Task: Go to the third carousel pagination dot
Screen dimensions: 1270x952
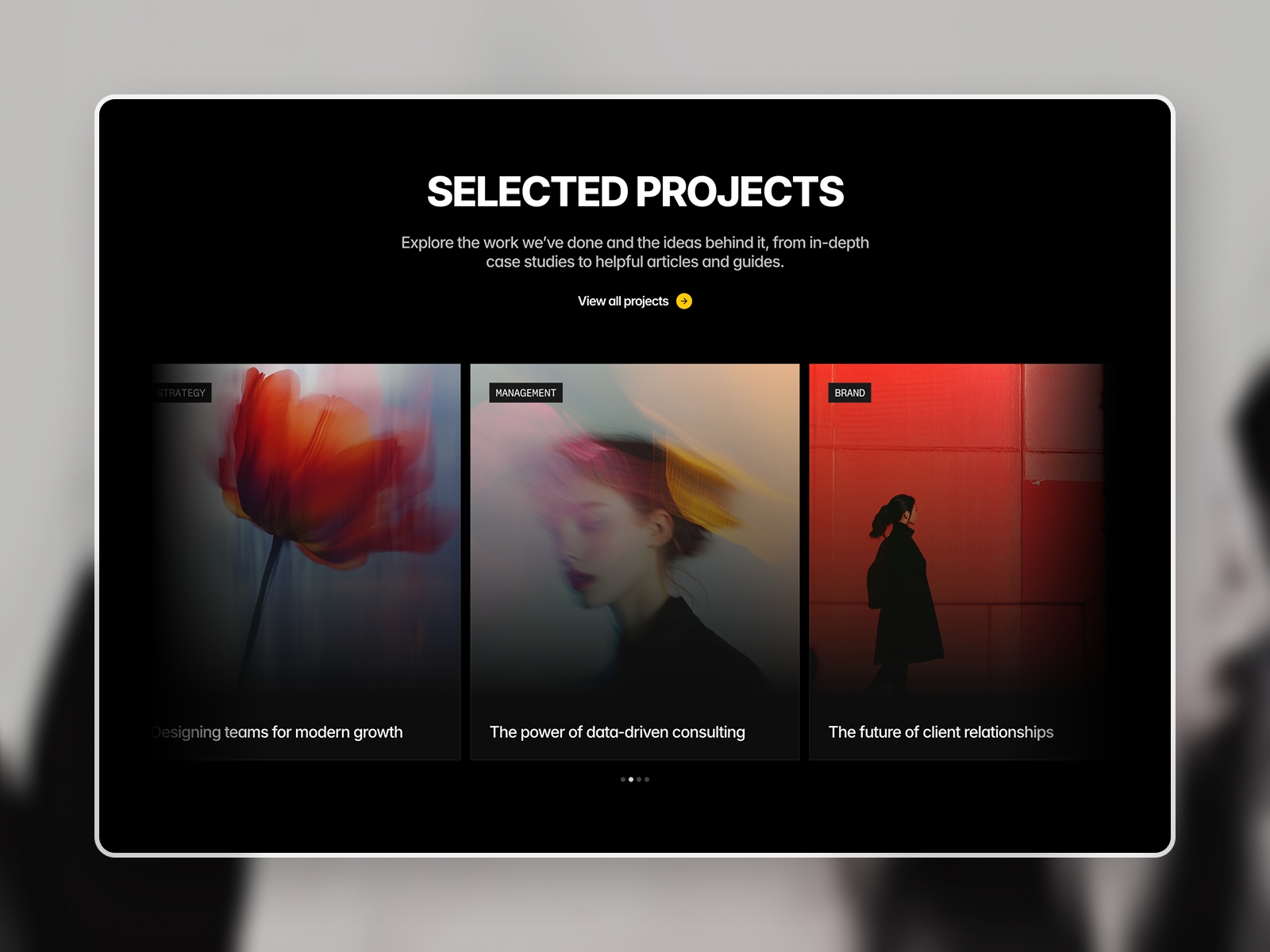Action: click(639, 780)
